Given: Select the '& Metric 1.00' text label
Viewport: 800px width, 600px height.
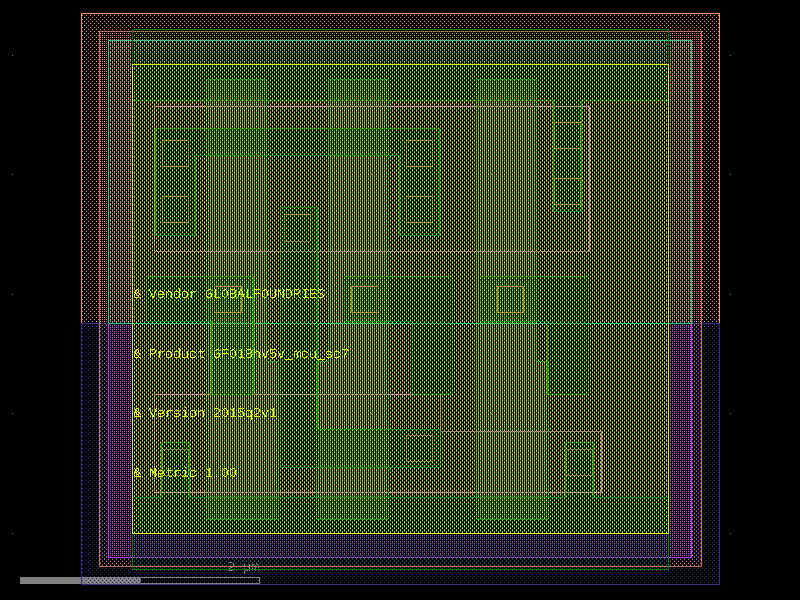Looking at the screenshot, I should coord(185,472).
